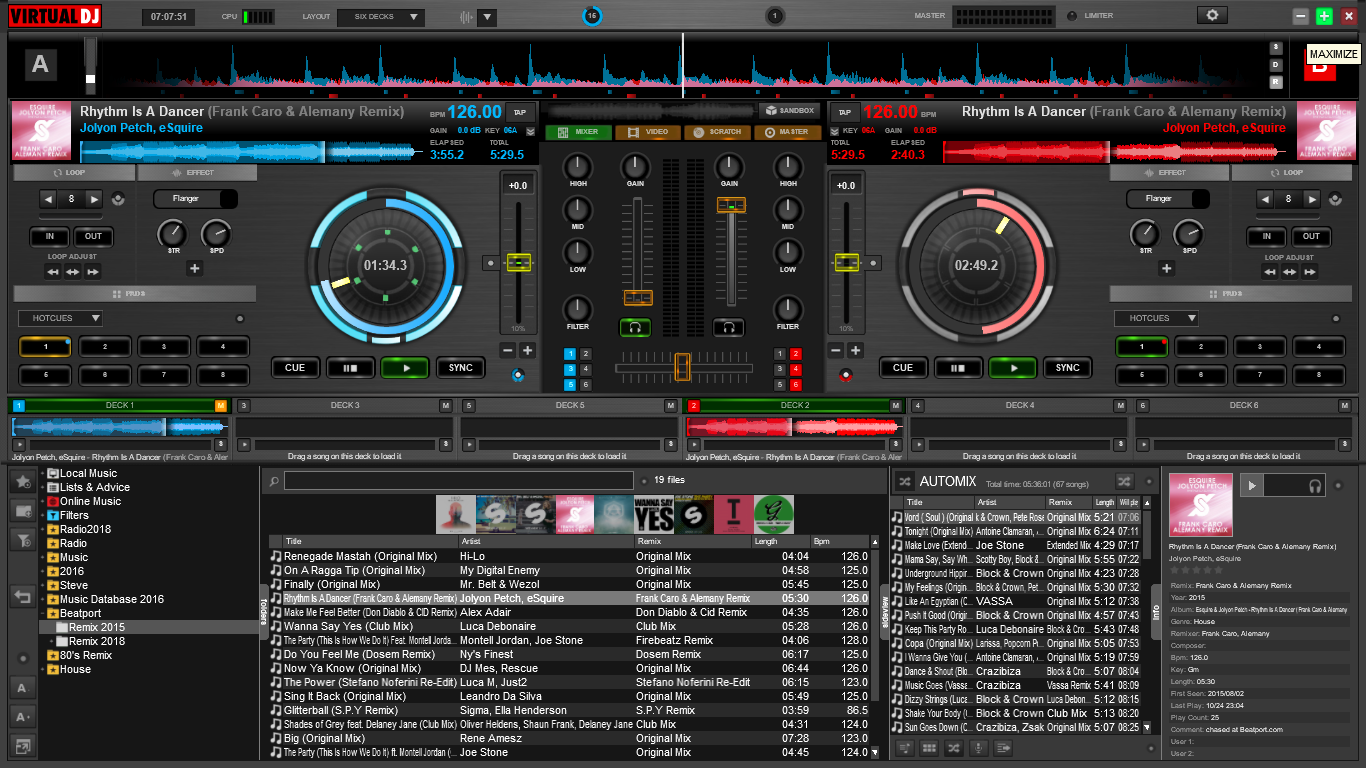Click the right deck effect plus icon
The image size is (1366, 768).
tap(1166, 268)
